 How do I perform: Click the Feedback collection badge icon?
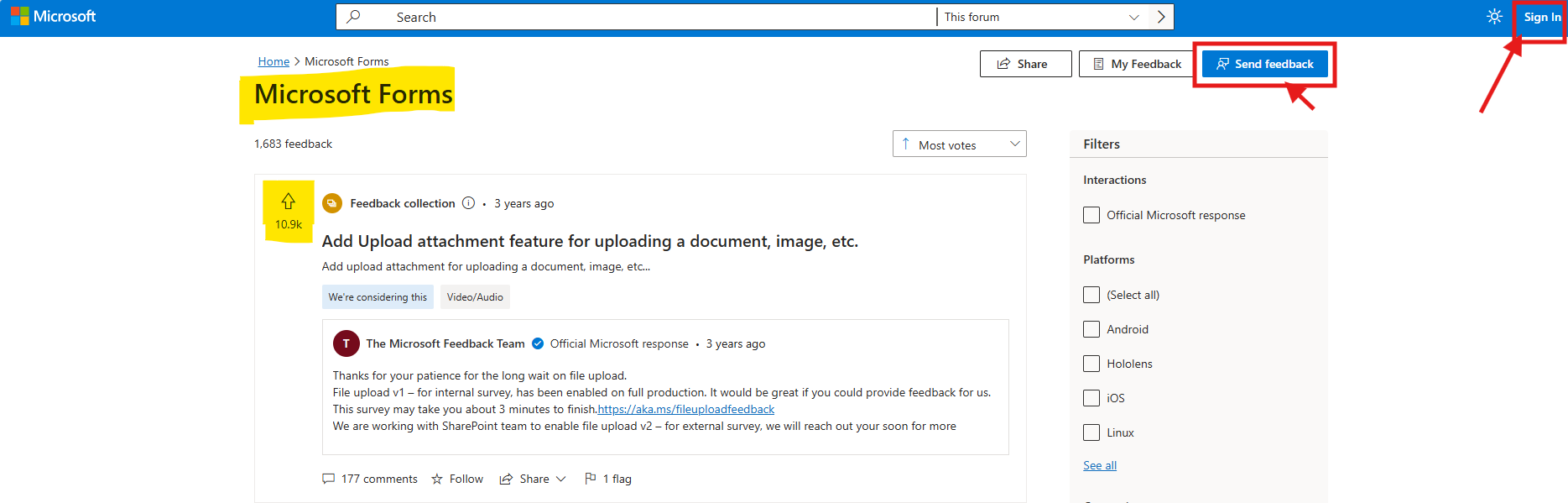pyautogui.click(x=332, y=203)
